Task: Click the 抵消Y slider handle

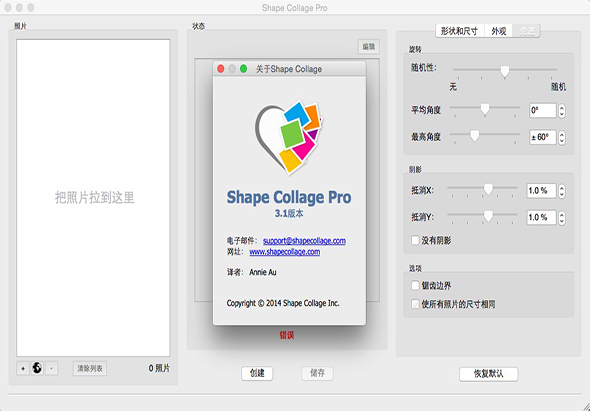Action: click(x=488, y=216)
